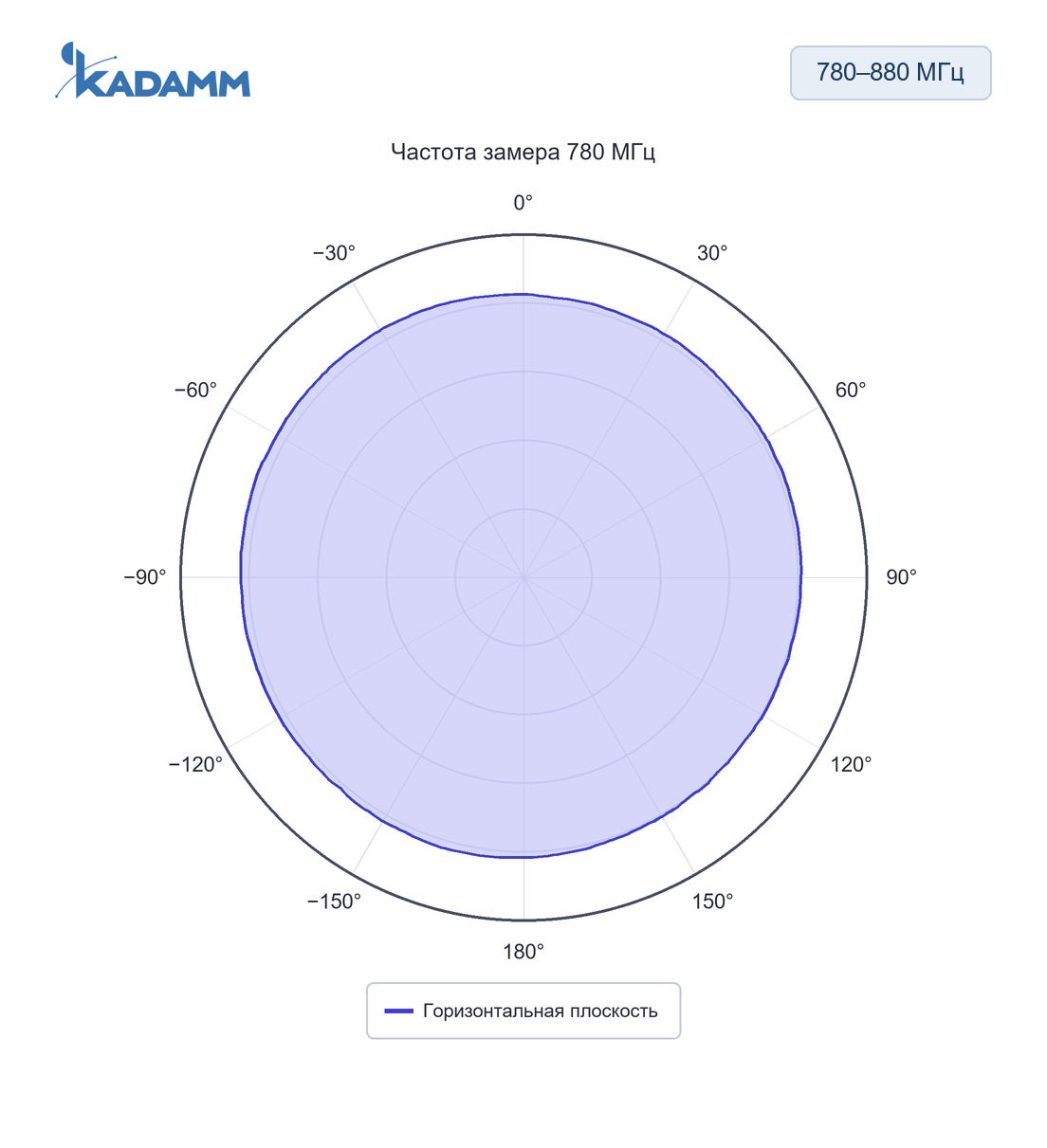Viewport: 1047px width, 1148px height.
Task: Click the −120° angle label
Action: point(196,765)
